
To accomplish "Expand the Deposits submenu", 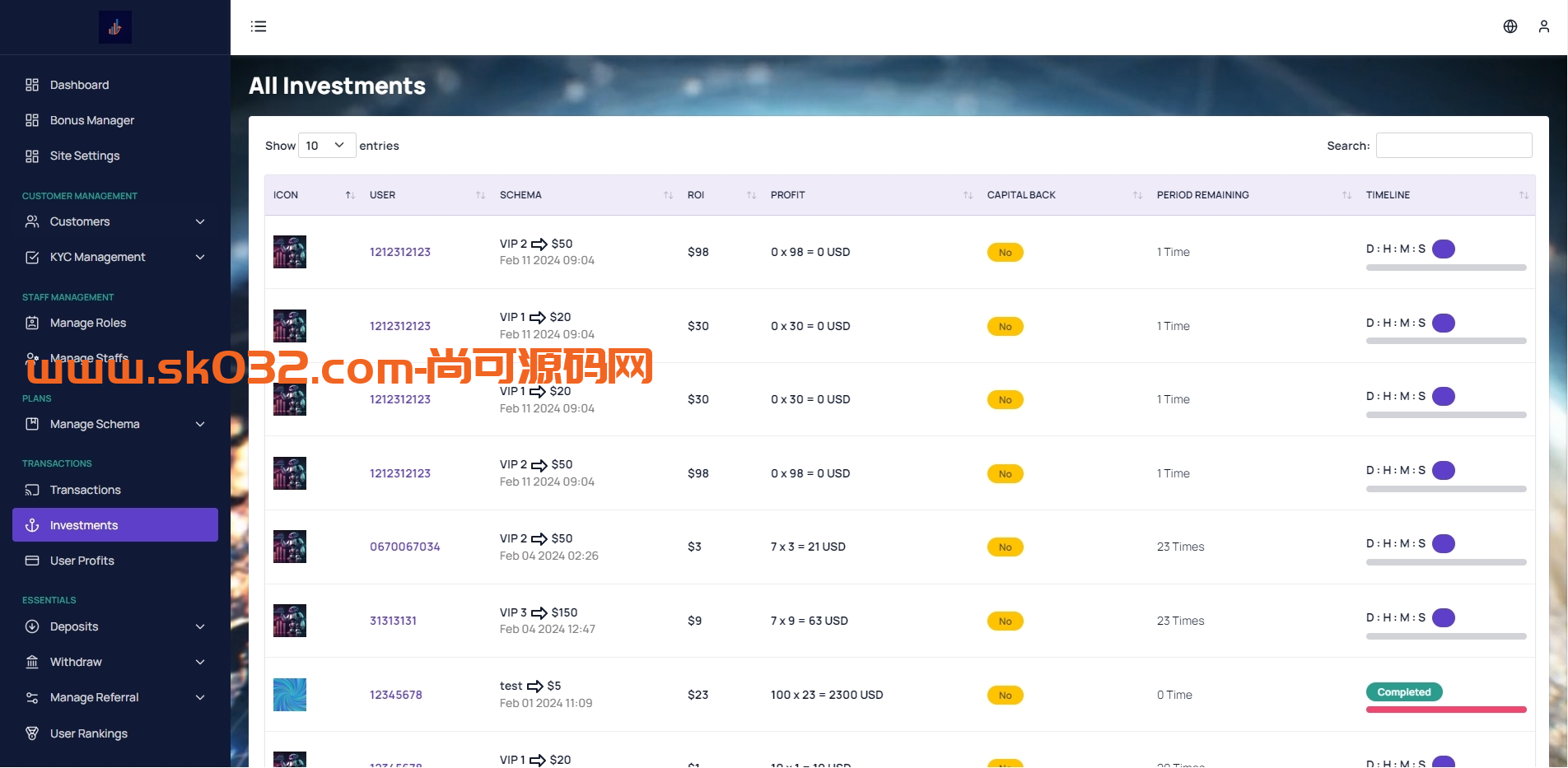I will 200,626.
